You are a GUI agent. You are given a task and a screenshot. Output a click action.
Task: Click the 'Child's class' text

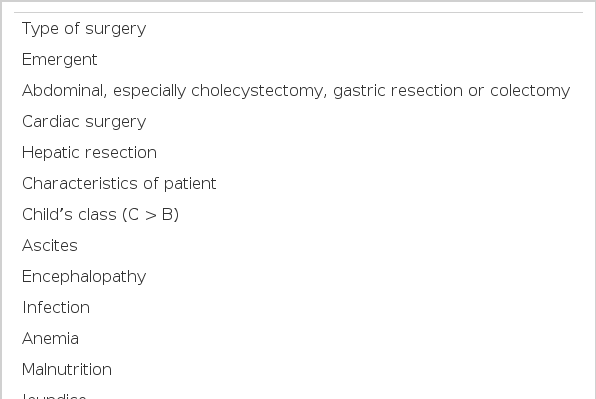click(x=69, y=215)
